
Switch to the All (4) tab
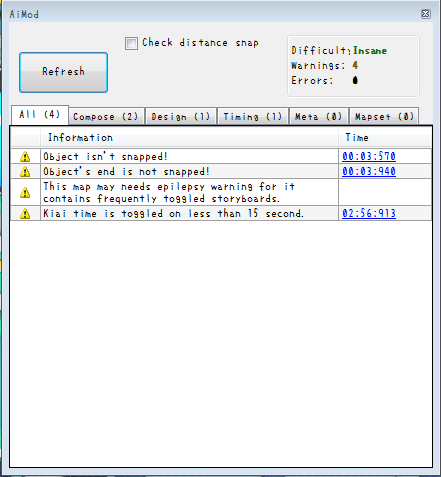point(40,115)
